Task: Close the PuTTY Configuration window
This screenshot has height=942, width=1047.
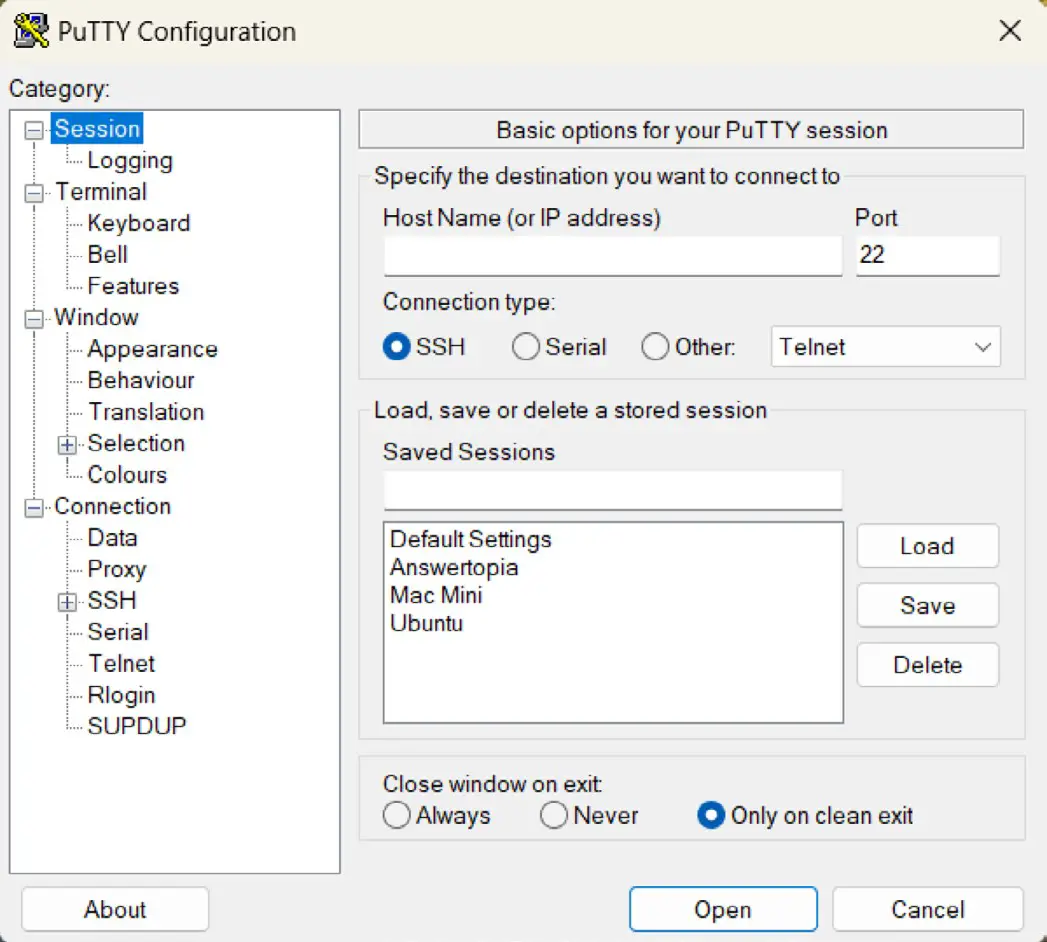Action: tap(1010, 30)
